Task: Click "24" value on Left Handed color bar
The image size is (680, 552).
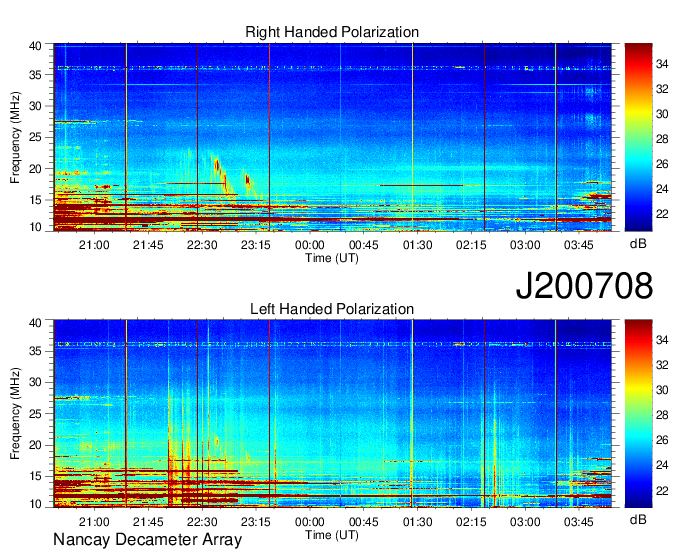Action: pyautogui.click(x=662, y=465)
